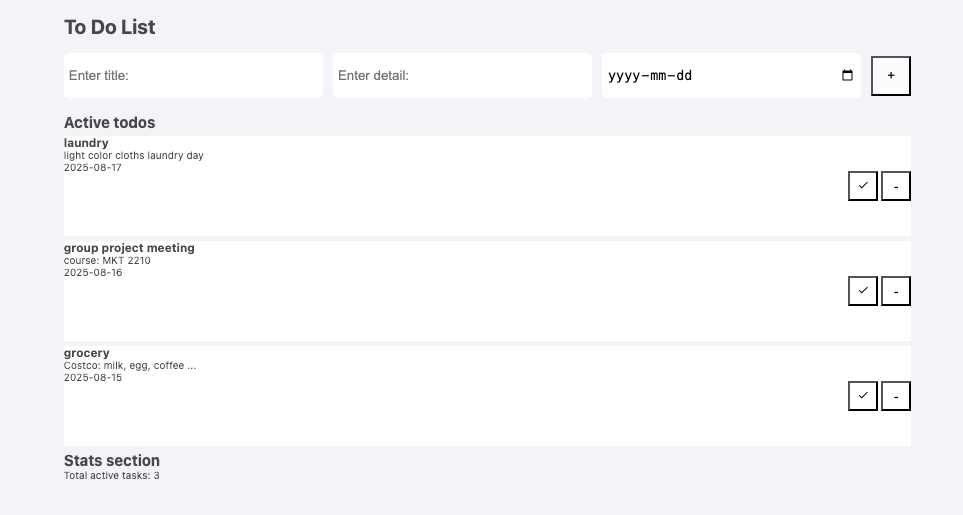Select the grocery todo title
Image resolution: width=963 pixels, height=515 pixels.
(x=87, y=353)
